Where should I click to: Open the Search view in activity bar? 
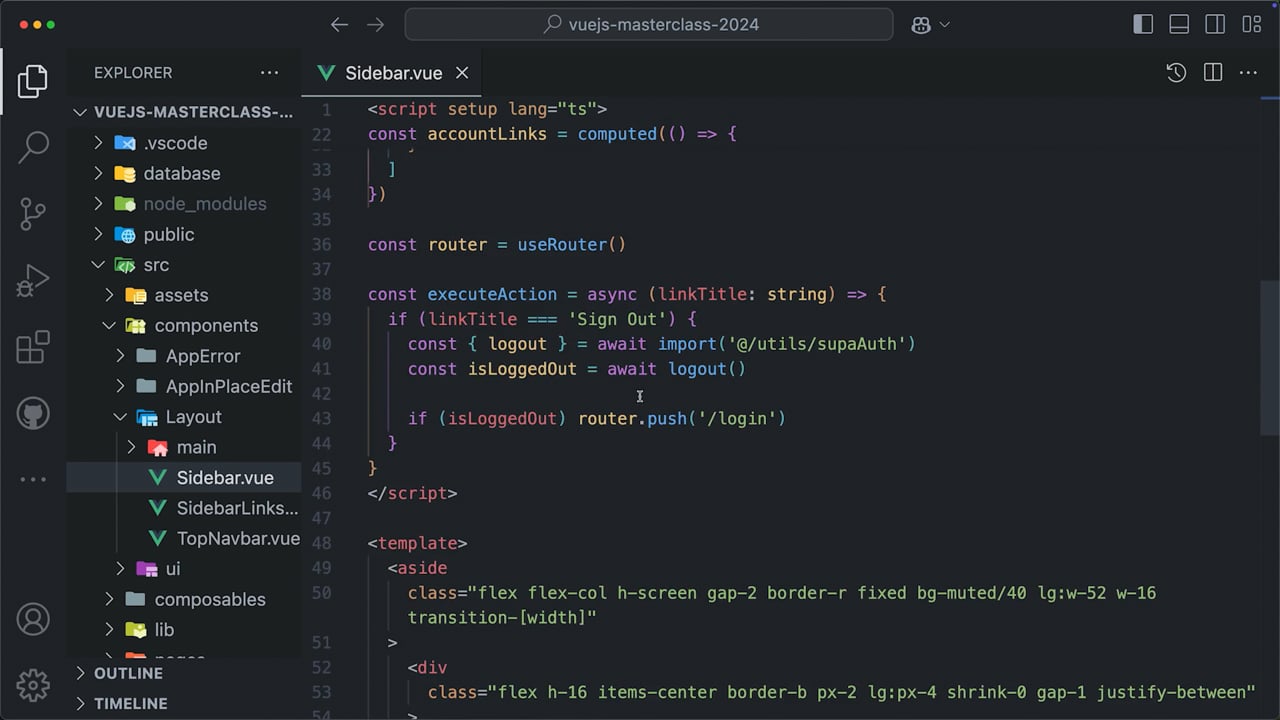33,147
